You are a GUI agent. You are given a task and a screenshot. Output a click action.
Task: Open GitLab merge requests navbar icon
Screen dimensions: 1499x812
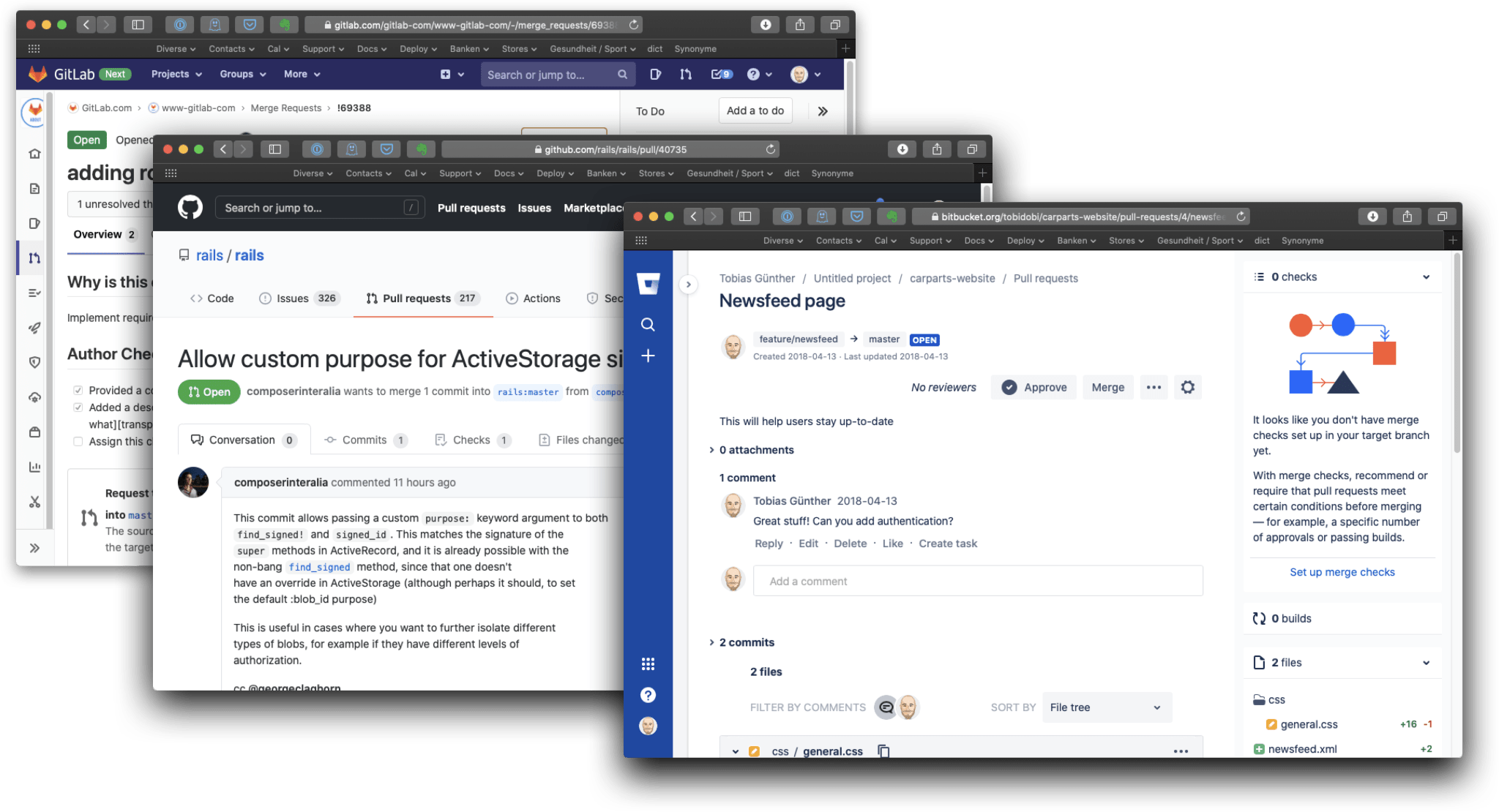point(686,74)
